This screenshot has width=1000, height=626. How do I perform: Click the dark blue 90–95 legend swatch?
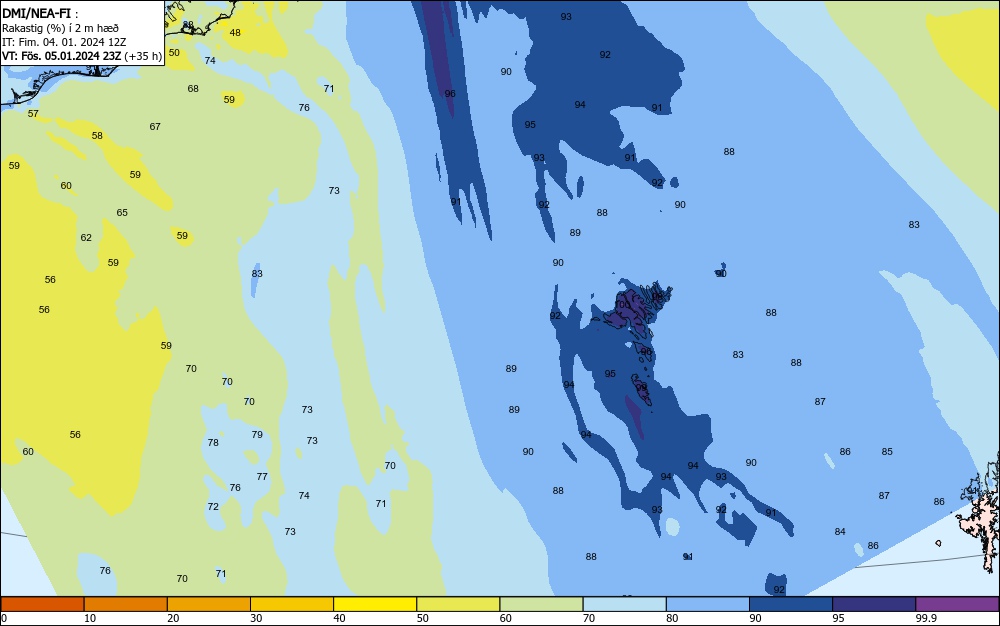click(x=791, y=604)
